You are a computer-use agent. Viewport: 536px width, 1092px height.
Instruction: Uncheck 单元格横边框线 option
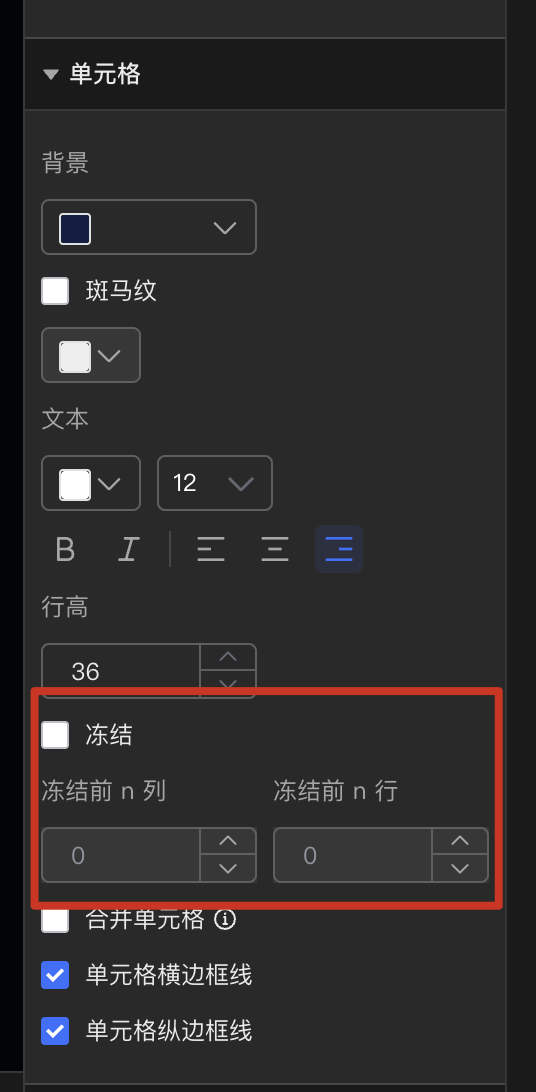pos(55,975)
